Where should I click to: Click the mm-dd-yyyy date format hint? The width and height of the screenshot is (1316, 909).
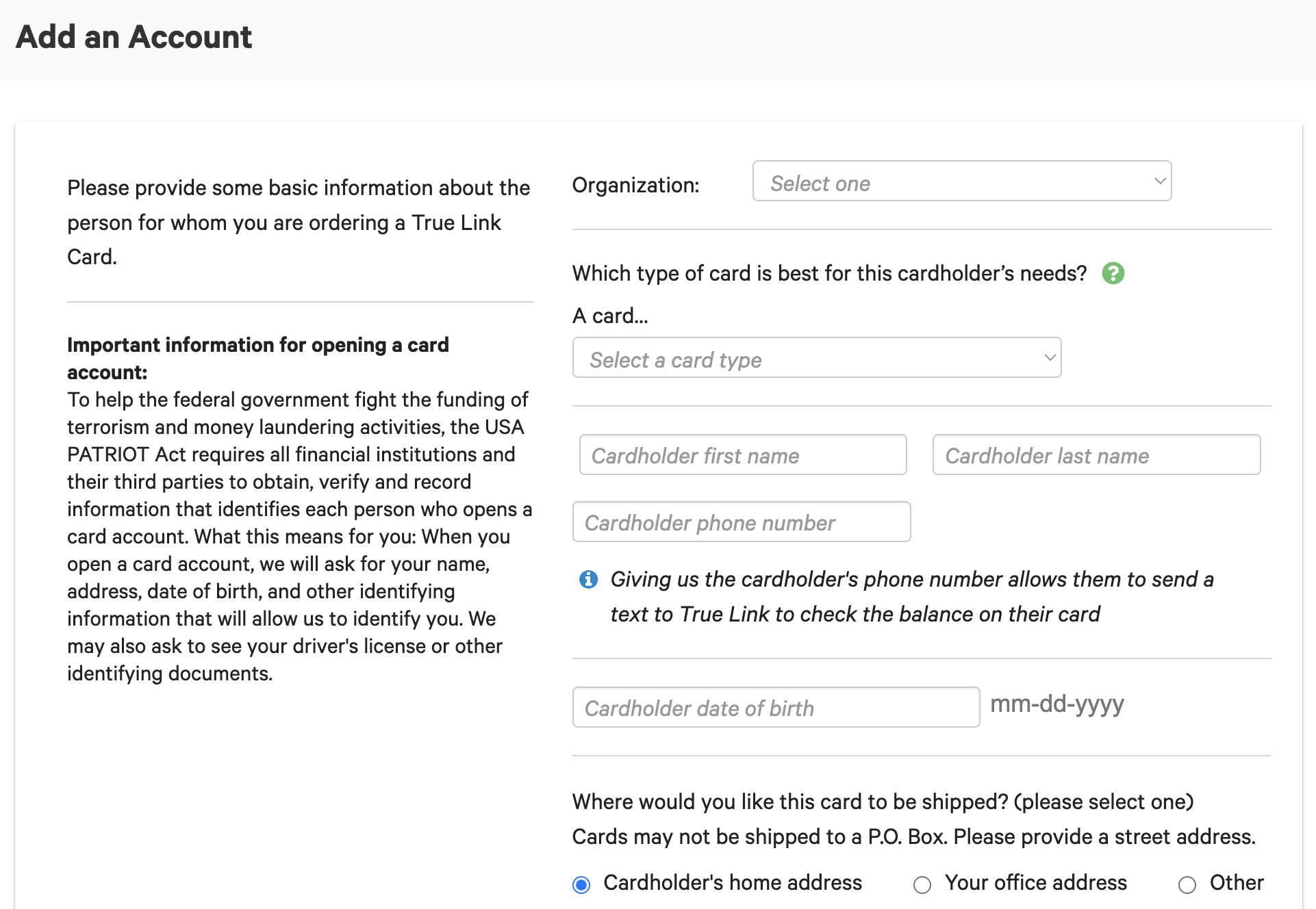1057,704
